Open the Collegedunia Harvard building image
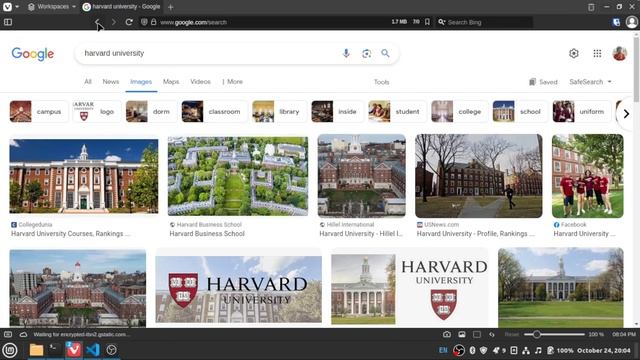Screen dimensions: 640x360 point(84,176)
